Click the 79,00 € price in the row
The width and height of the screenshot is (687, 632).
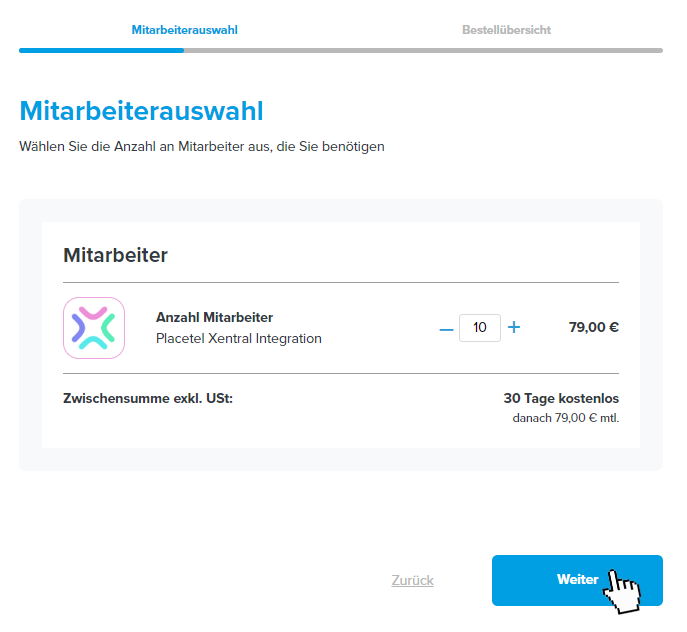click(x=594, y=327)
